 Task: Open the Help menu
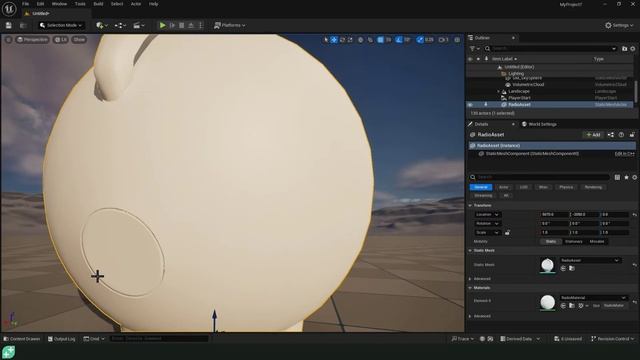point(153,4)
